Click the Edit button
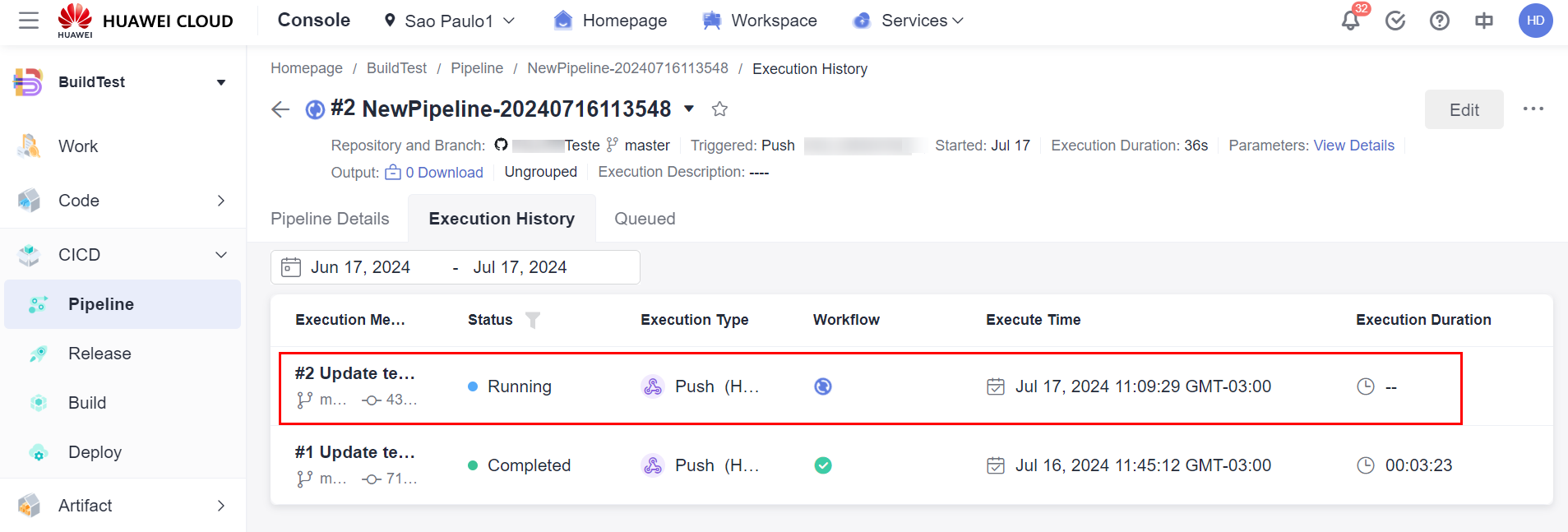 (x=1464, y=109)
